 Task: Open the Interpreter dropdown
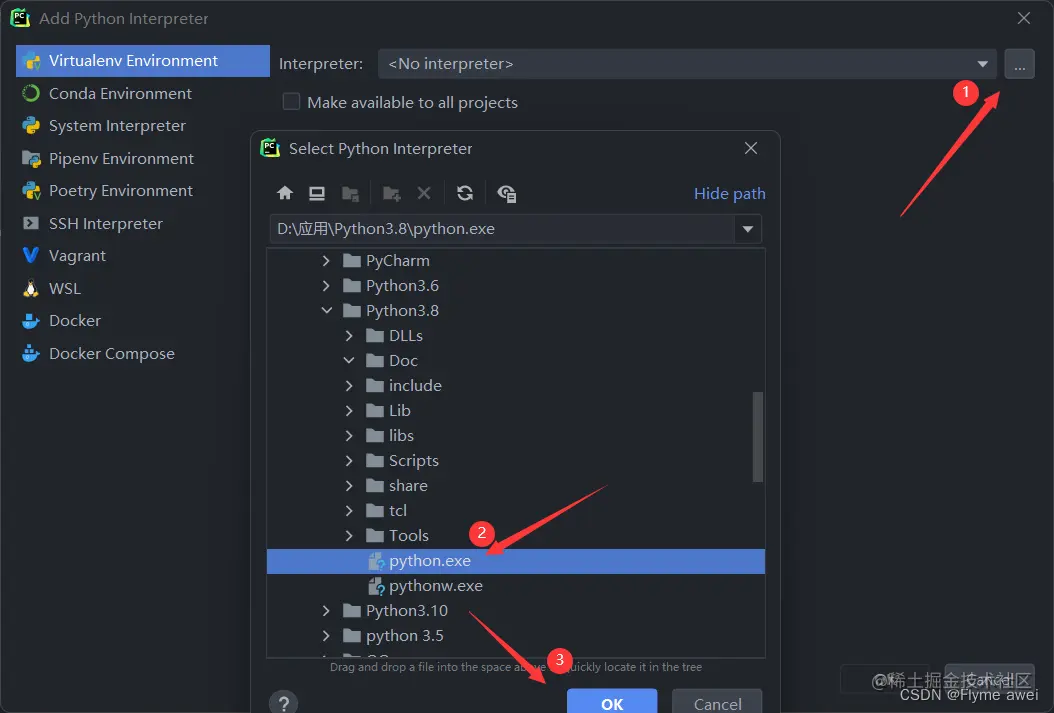point(982,64)
